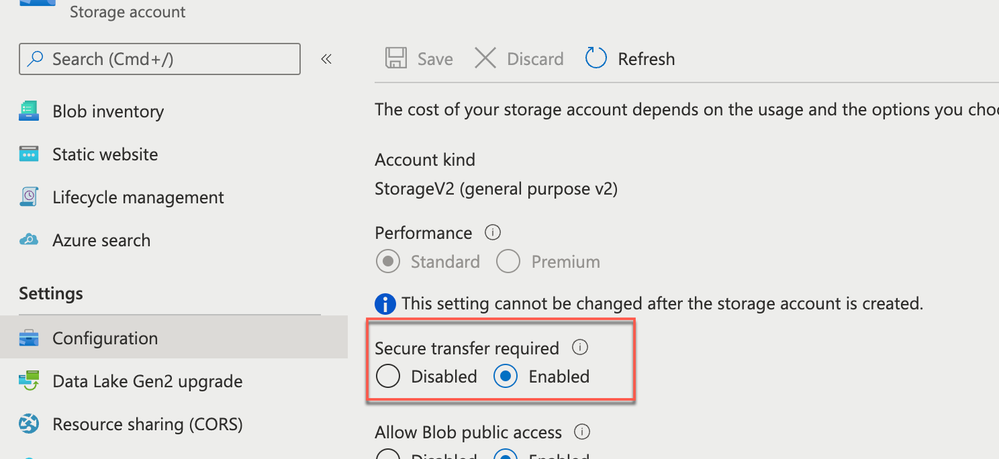Select Enabled for Secure transfer required

tap(506, 377)
